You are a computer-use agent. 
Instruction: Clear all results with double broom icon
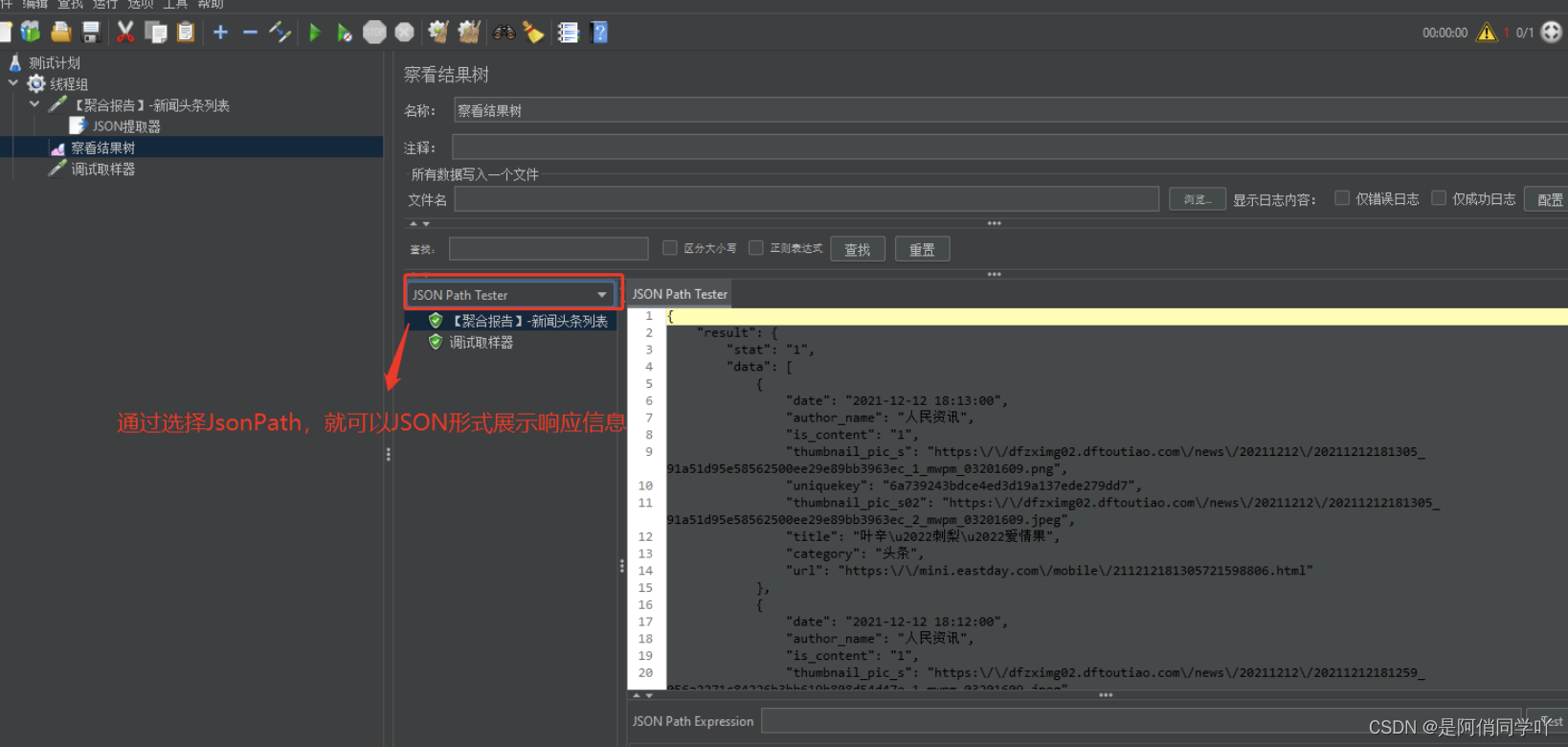469,33
